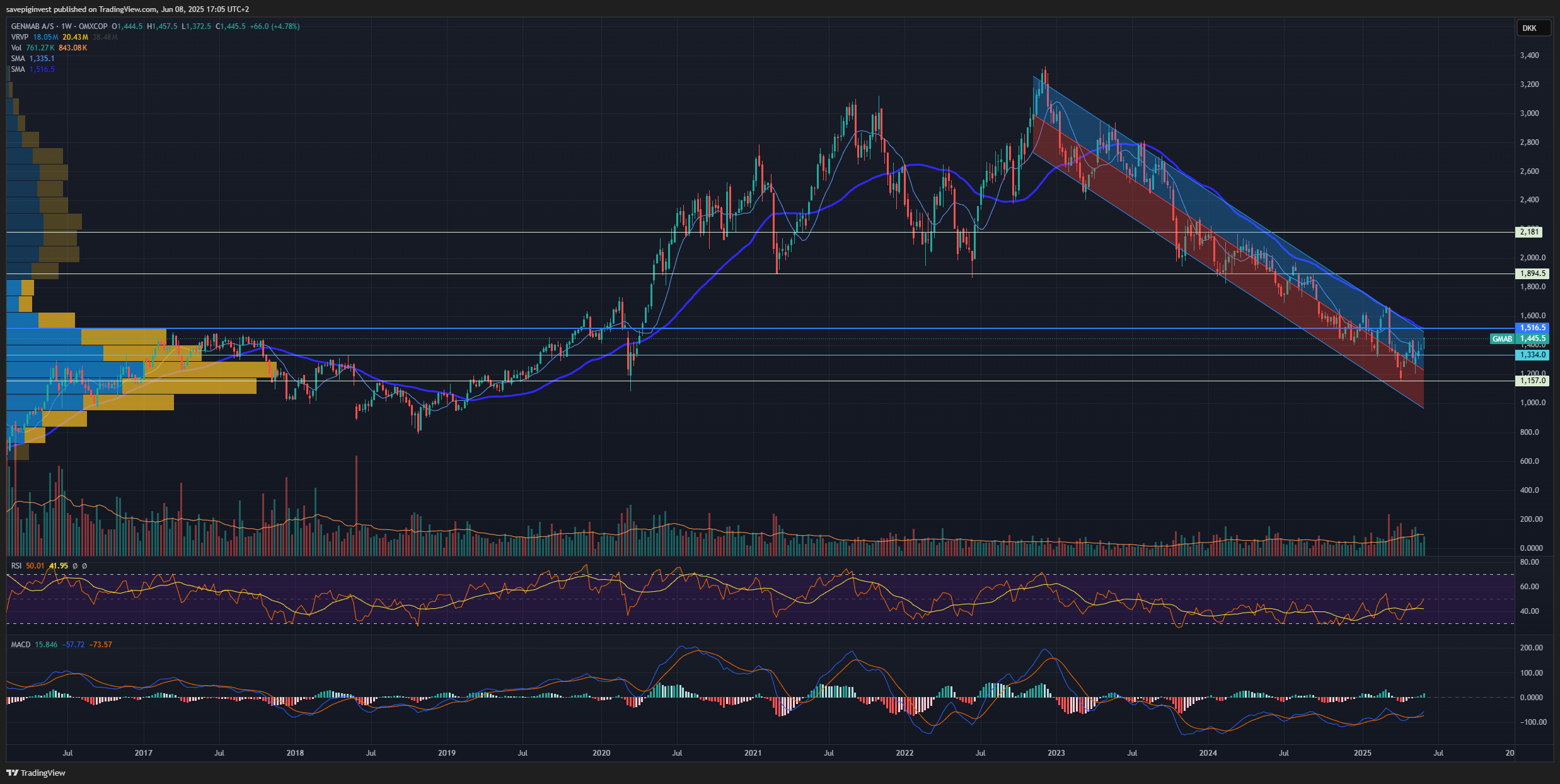
Task: Click the 40.00 RSI axis value
Action: (x=1530, y=611)
